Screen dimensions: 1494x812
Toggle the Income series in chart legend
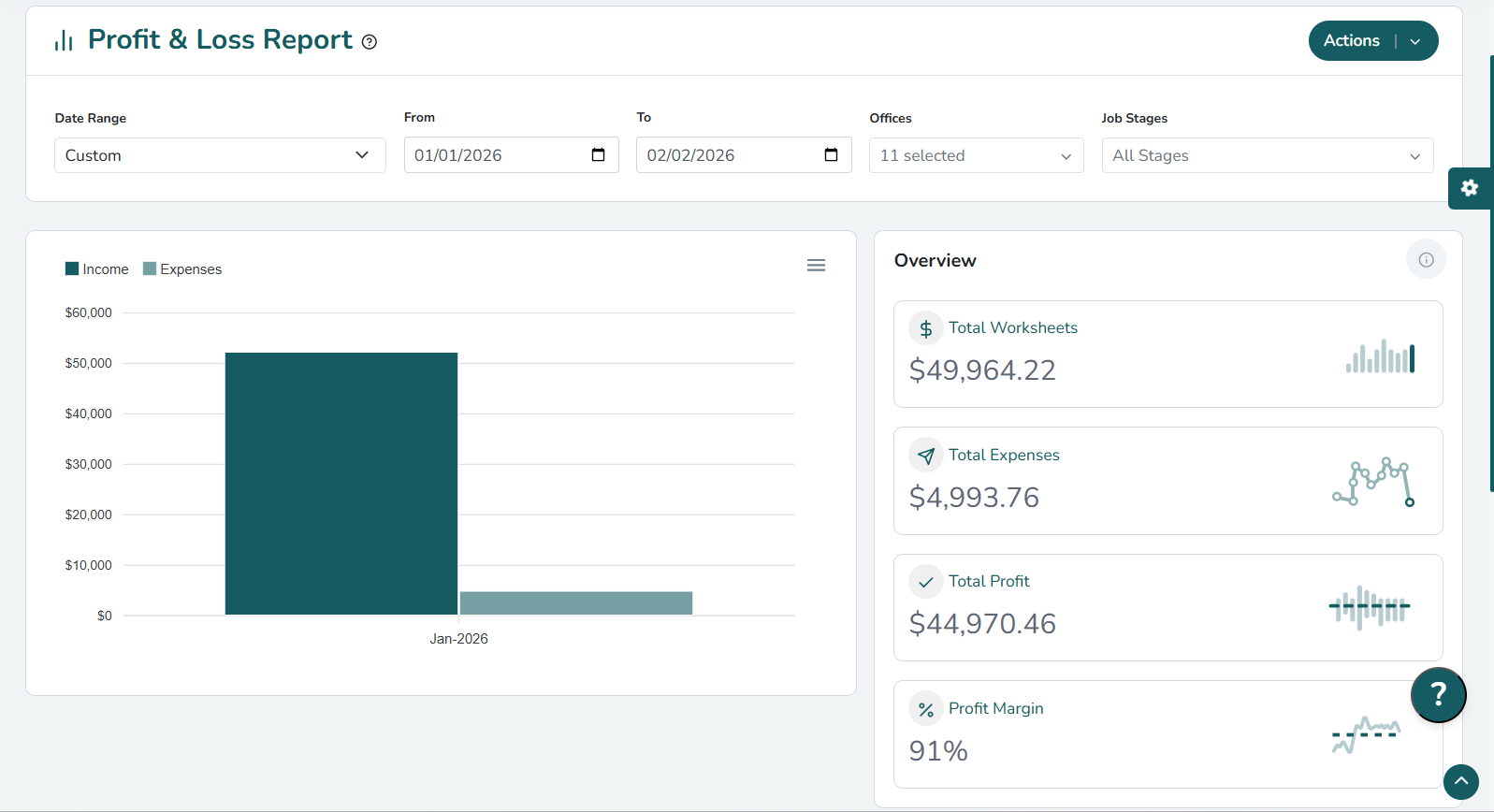[97, 269]
